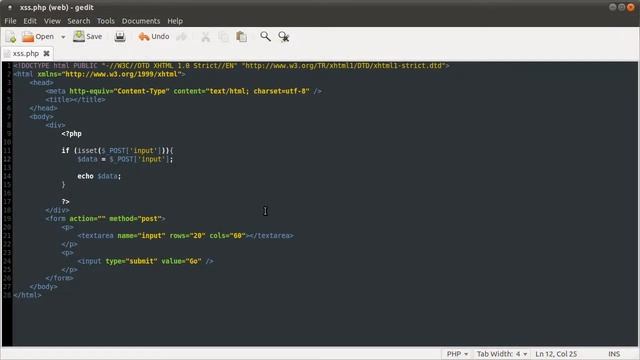The width and height of the screenshot is (640, 360).
Task: Click the INS insert mode indicator
Action: click(x=614, y=354)
